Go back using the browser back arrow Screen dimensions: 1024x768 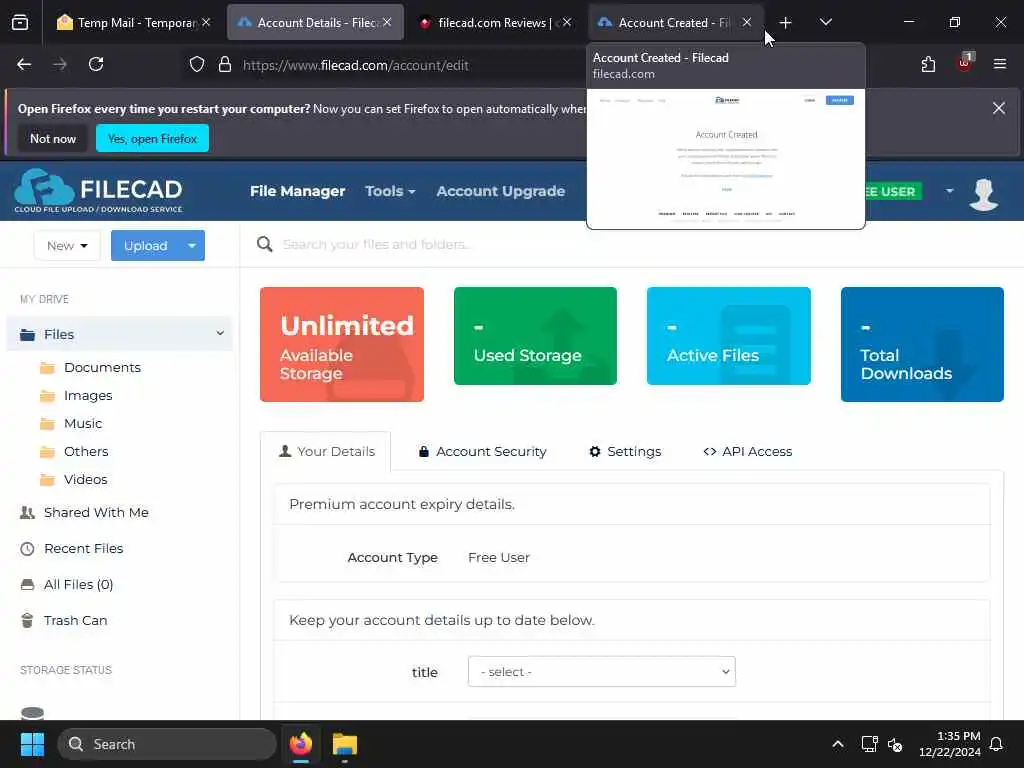pyautogui.click(x=24, y=64)
